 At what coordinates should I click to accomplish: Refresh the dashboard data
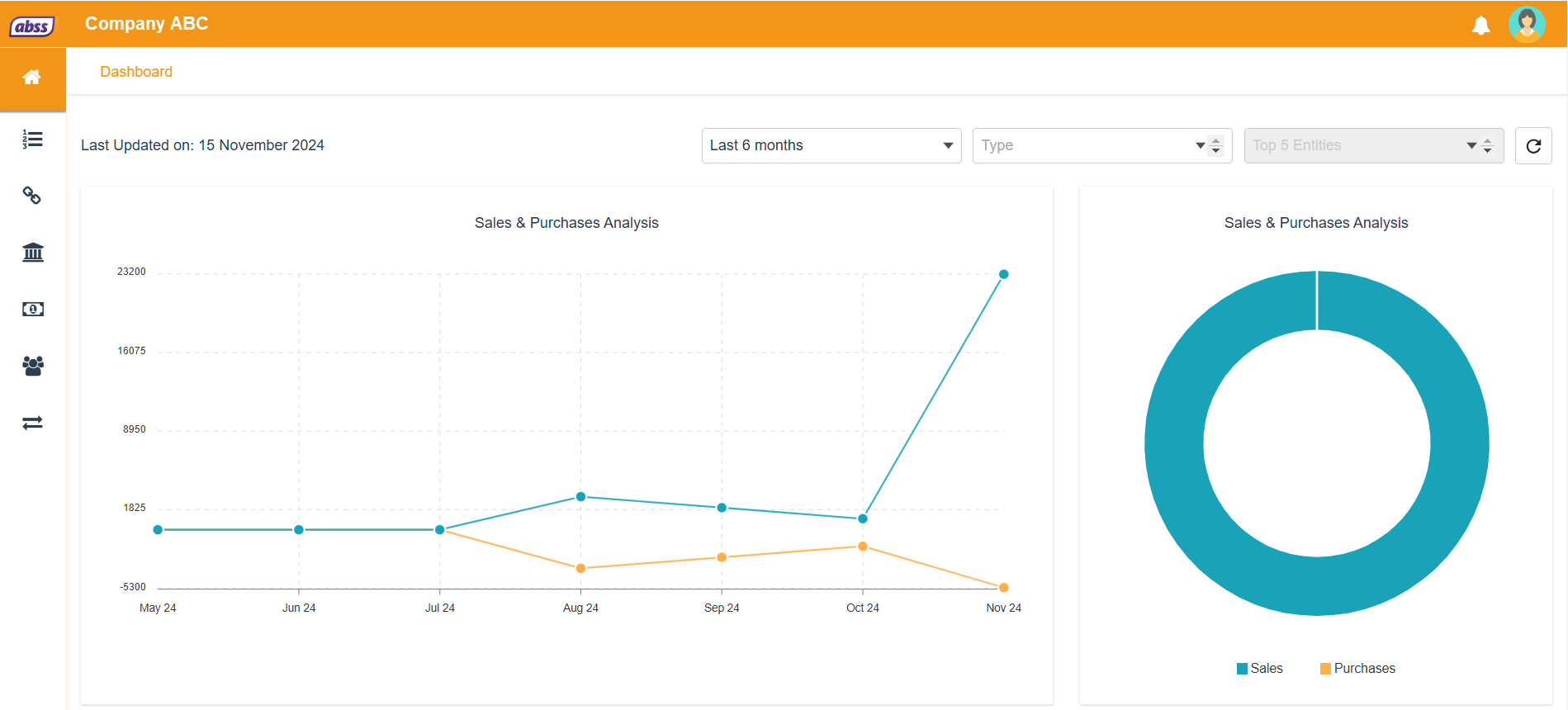(x=1533, y=146)
